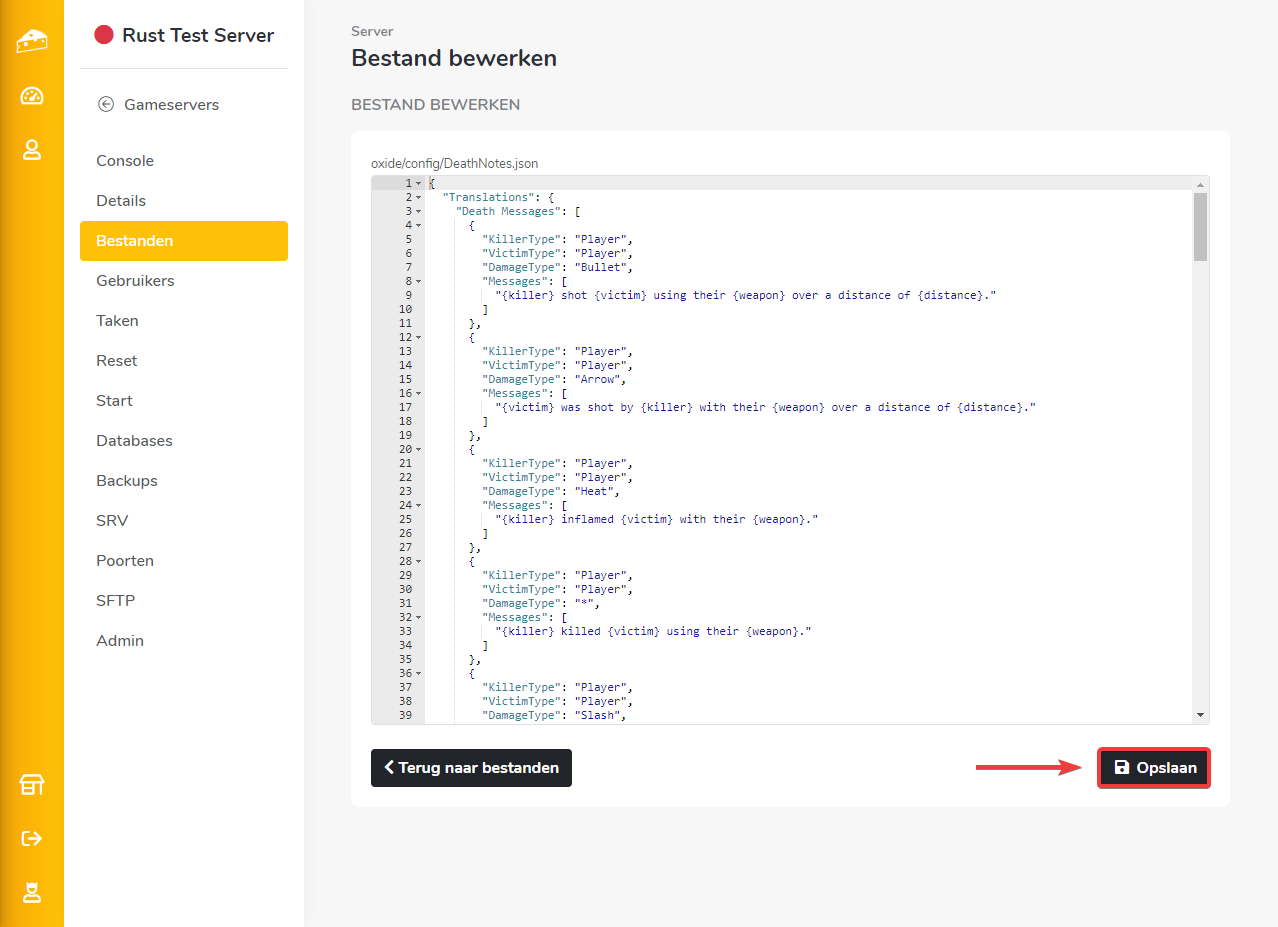
Task: Collapse the code fold arrow on line 2
Action: coord(418,198)
